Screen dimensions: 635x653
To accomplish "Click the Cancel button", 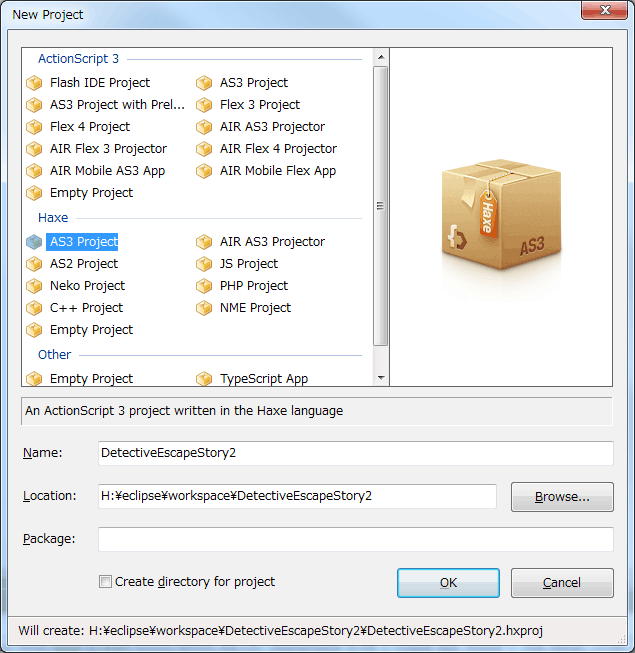I will click(x=562, y=583).
